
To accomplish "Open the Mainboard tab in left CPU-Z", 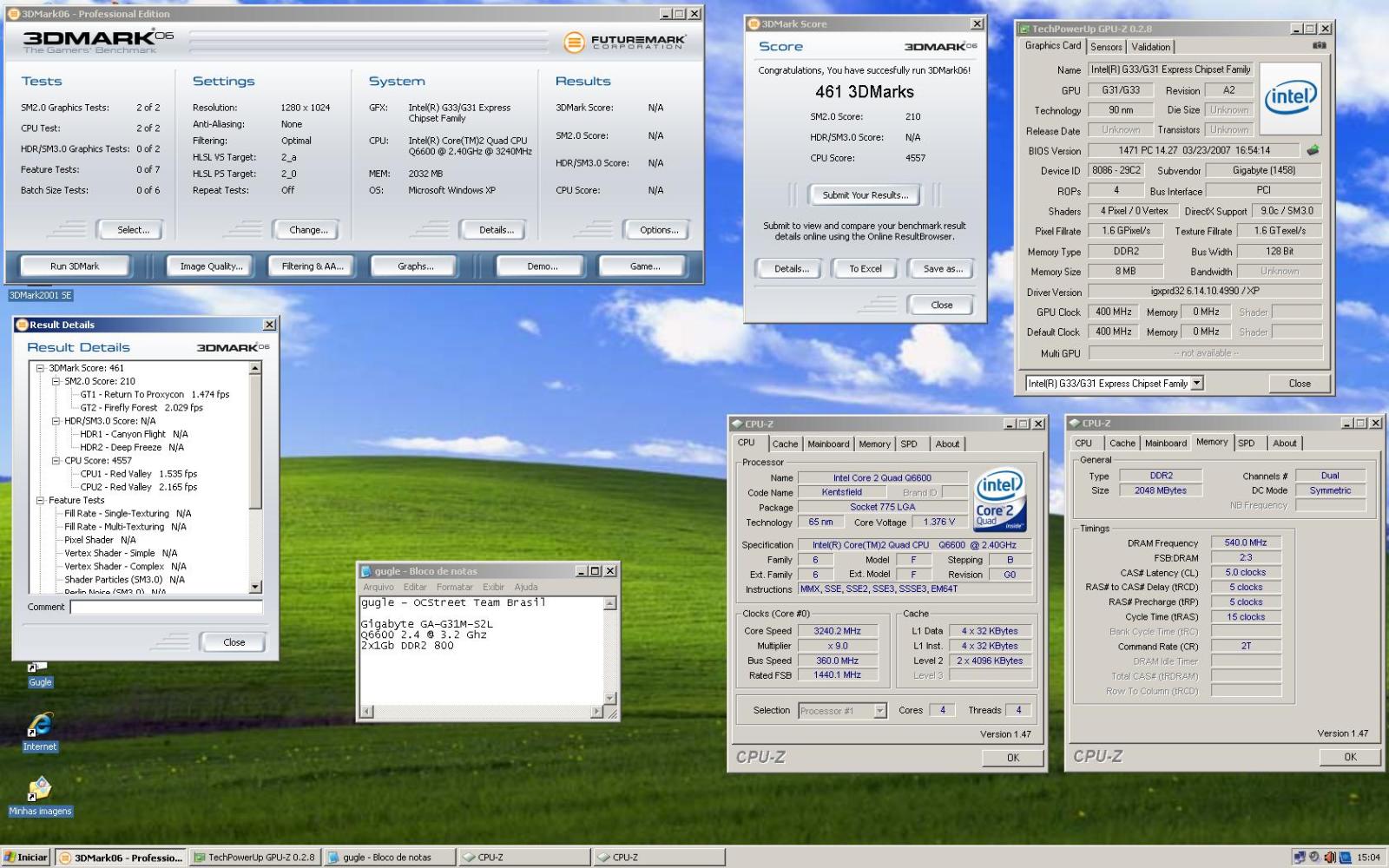I will [828, 444].
